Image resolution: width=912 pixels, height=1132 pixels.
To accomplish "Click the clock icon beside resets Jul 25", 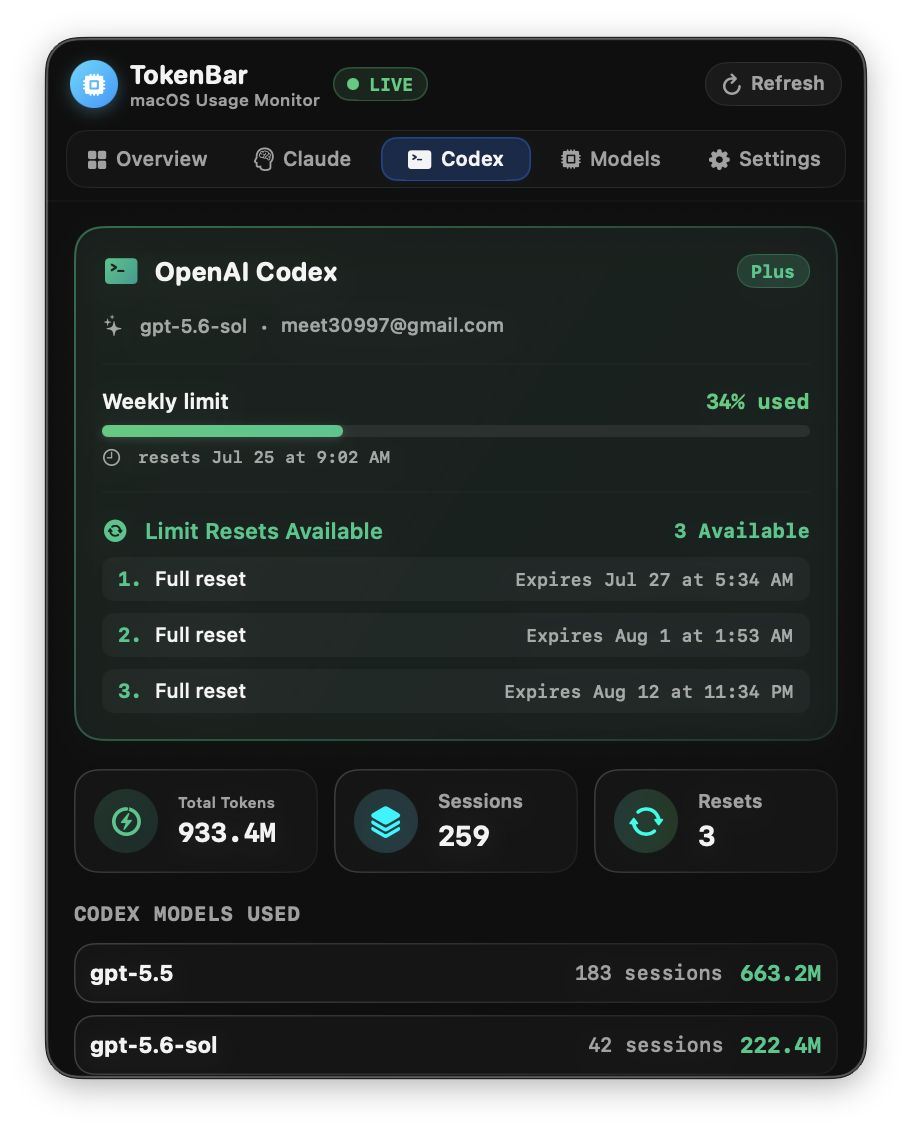I will coord(111,458).
